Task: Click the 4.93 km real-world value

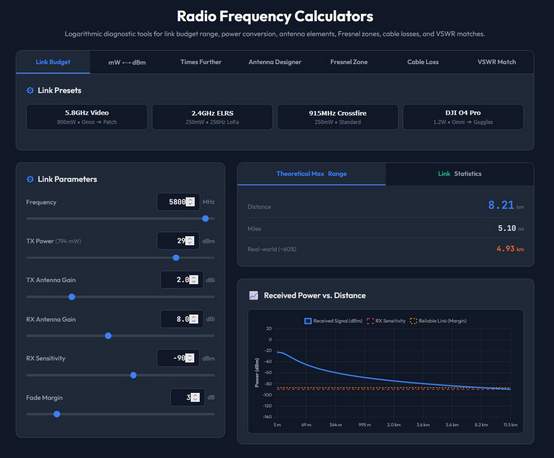Action: pos(510,249)
